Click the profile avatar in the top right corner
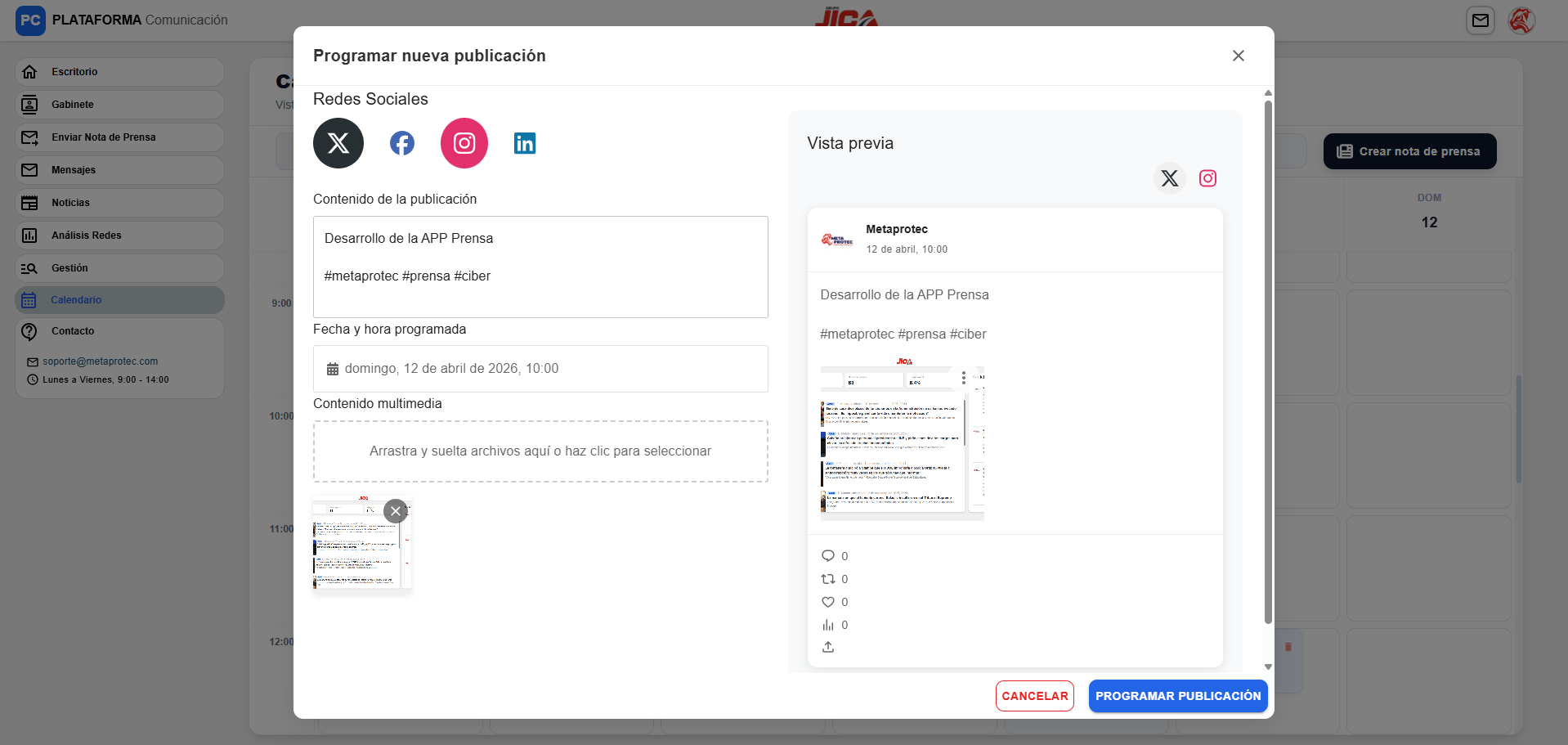Viewport: 1568px width, 745px height. [1522, 20]
